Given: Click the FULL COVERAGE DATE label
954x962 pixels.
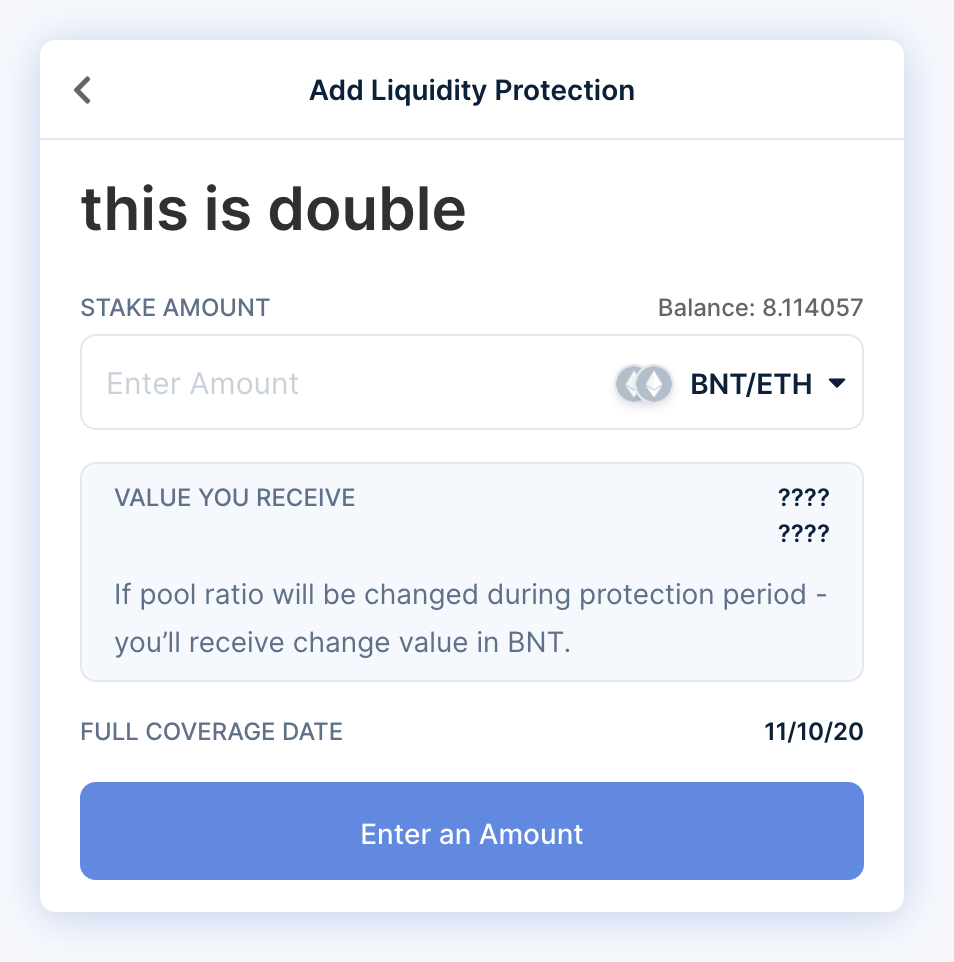Looking at the screenshot, I should (x=211, y=732).
